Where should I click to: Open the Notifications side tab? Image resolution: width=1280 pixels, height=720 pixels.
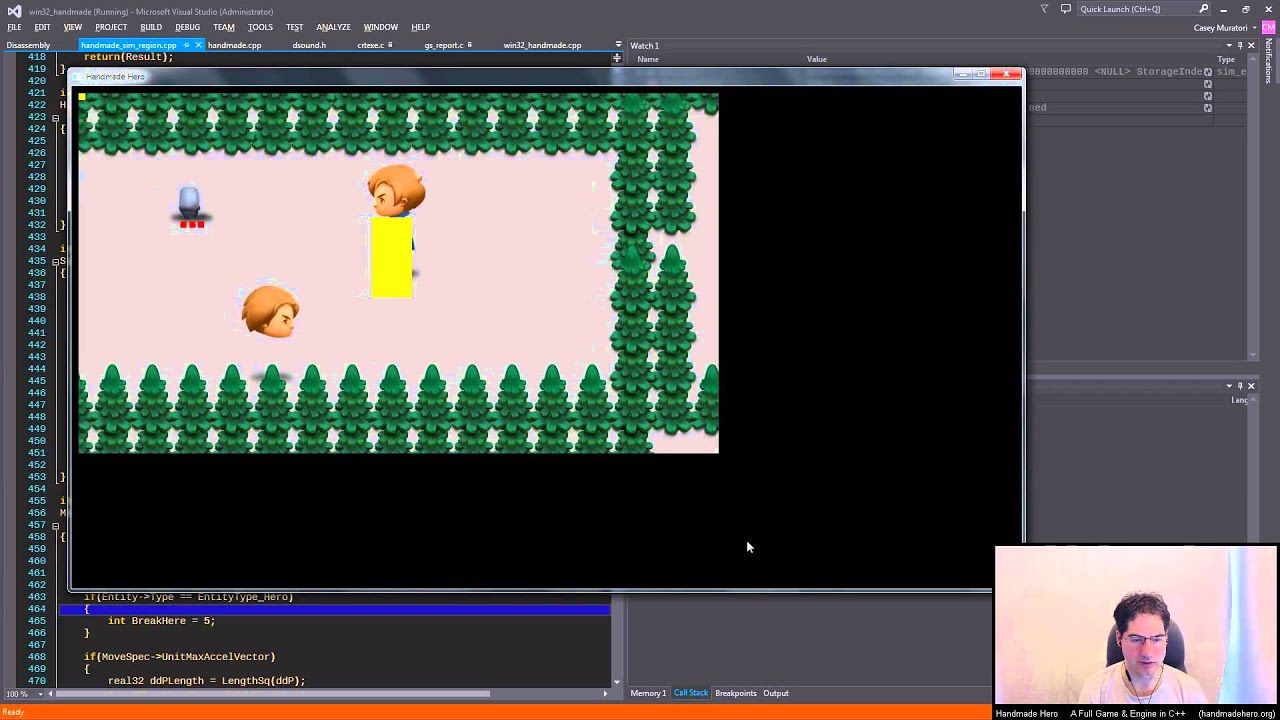[1269, 61]
